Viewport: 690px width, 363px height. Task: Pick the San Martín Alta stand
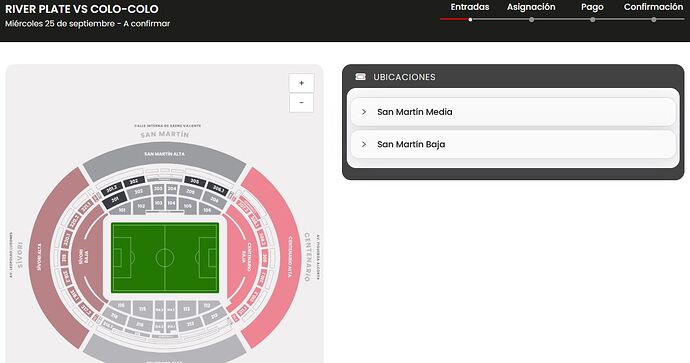164,158
